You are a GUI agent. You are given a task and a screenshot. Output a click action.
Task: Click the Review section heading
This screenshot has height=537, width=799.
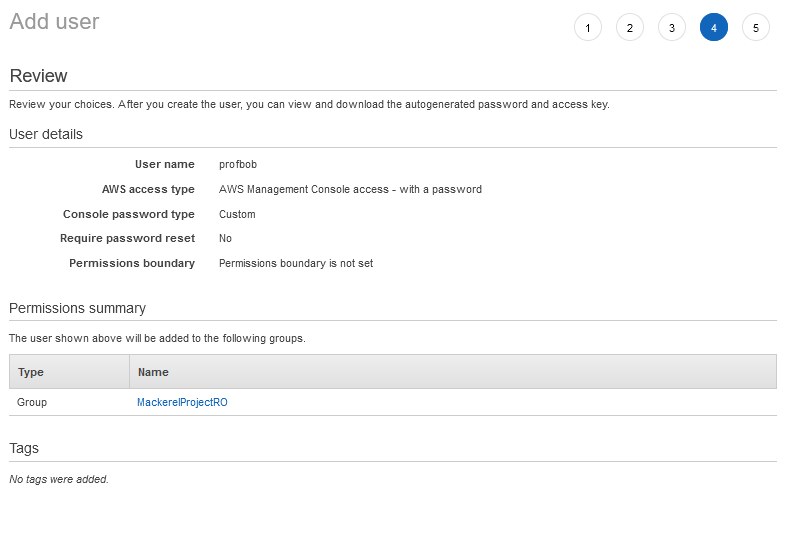(x=38, y=76)
